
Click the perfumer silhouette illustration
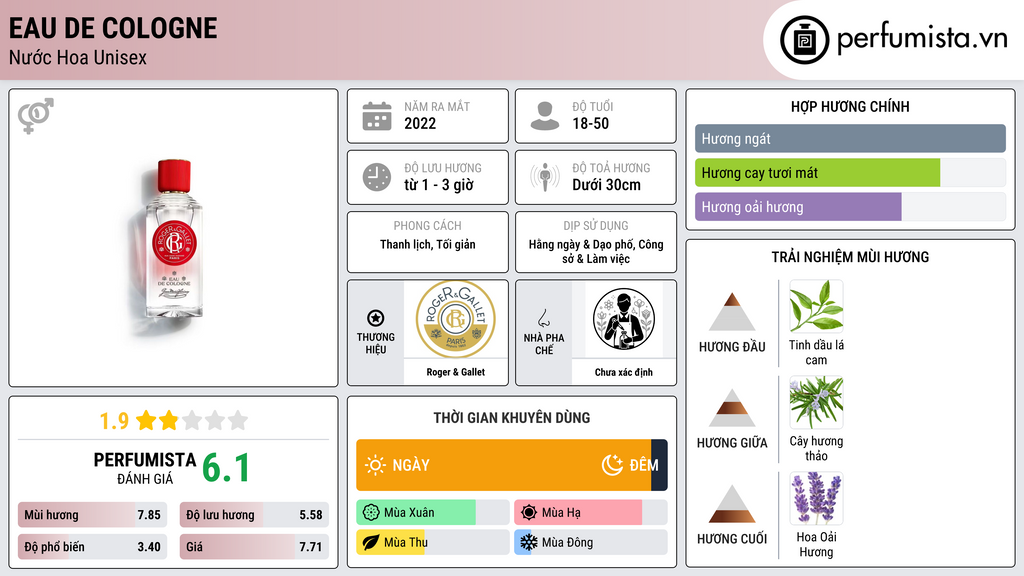click(623, 319)
